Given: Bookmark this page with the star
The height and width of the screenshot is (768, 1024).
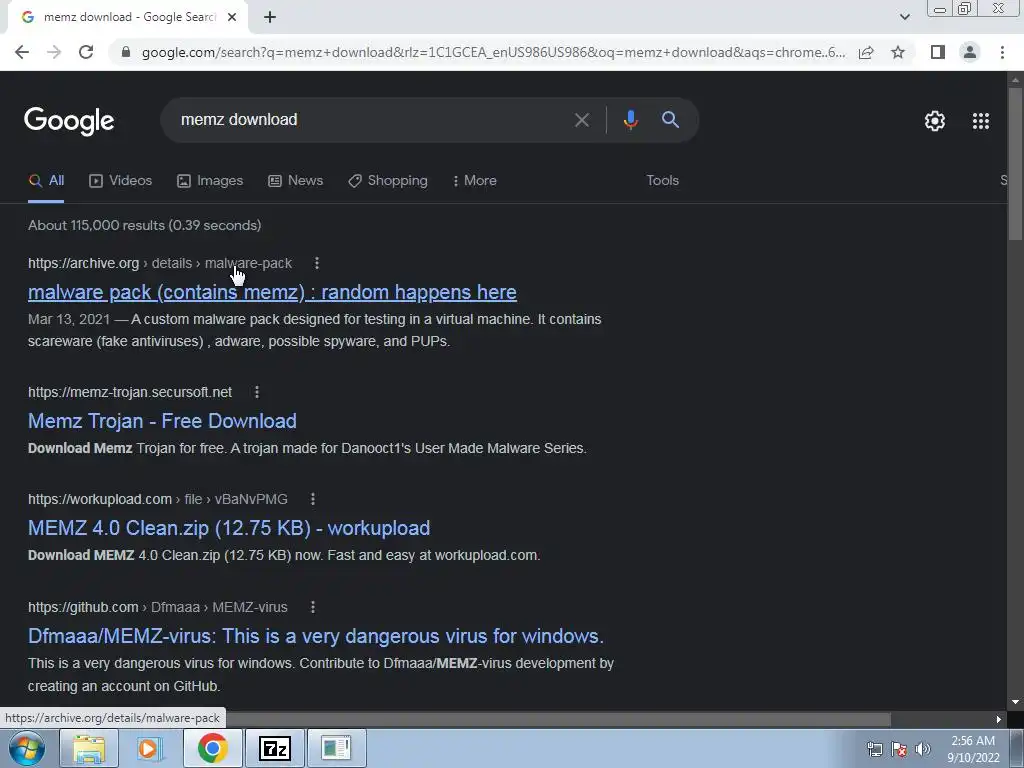Looking at the screenshot, I should point(898,52).
